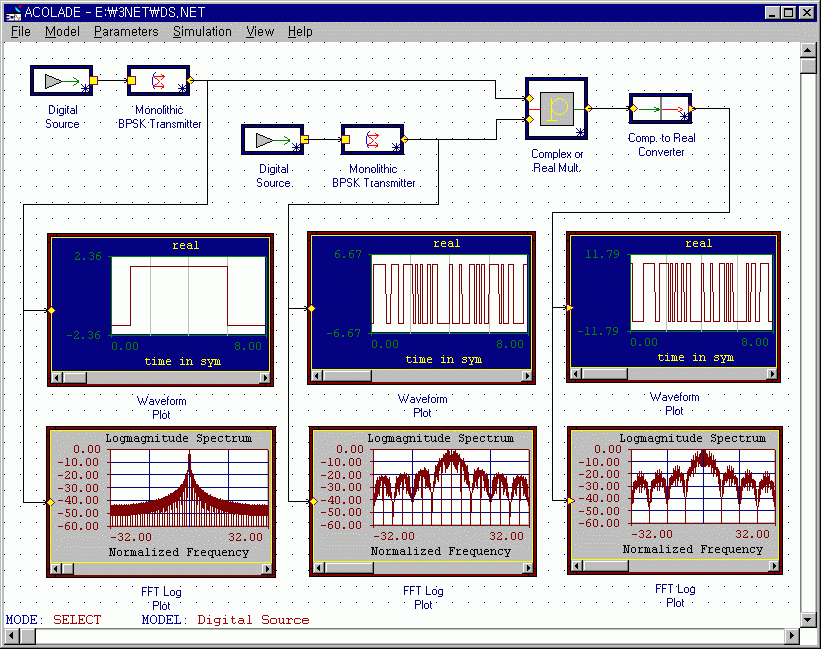Click the 'MODEL: Digital Source' status text
821x649 pixels.
point(225,620)
